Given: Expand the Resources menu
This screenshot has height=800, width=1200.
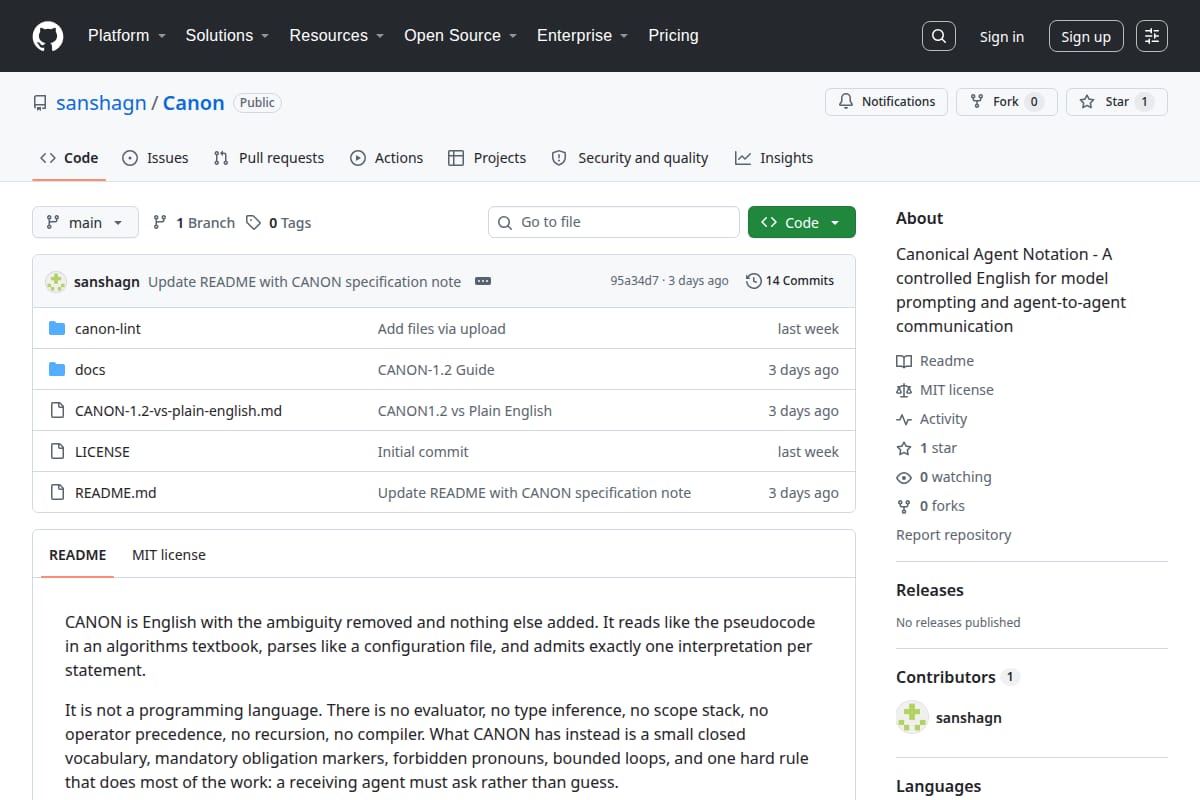Looking at the screenshot, I should (x=337, y=36).
